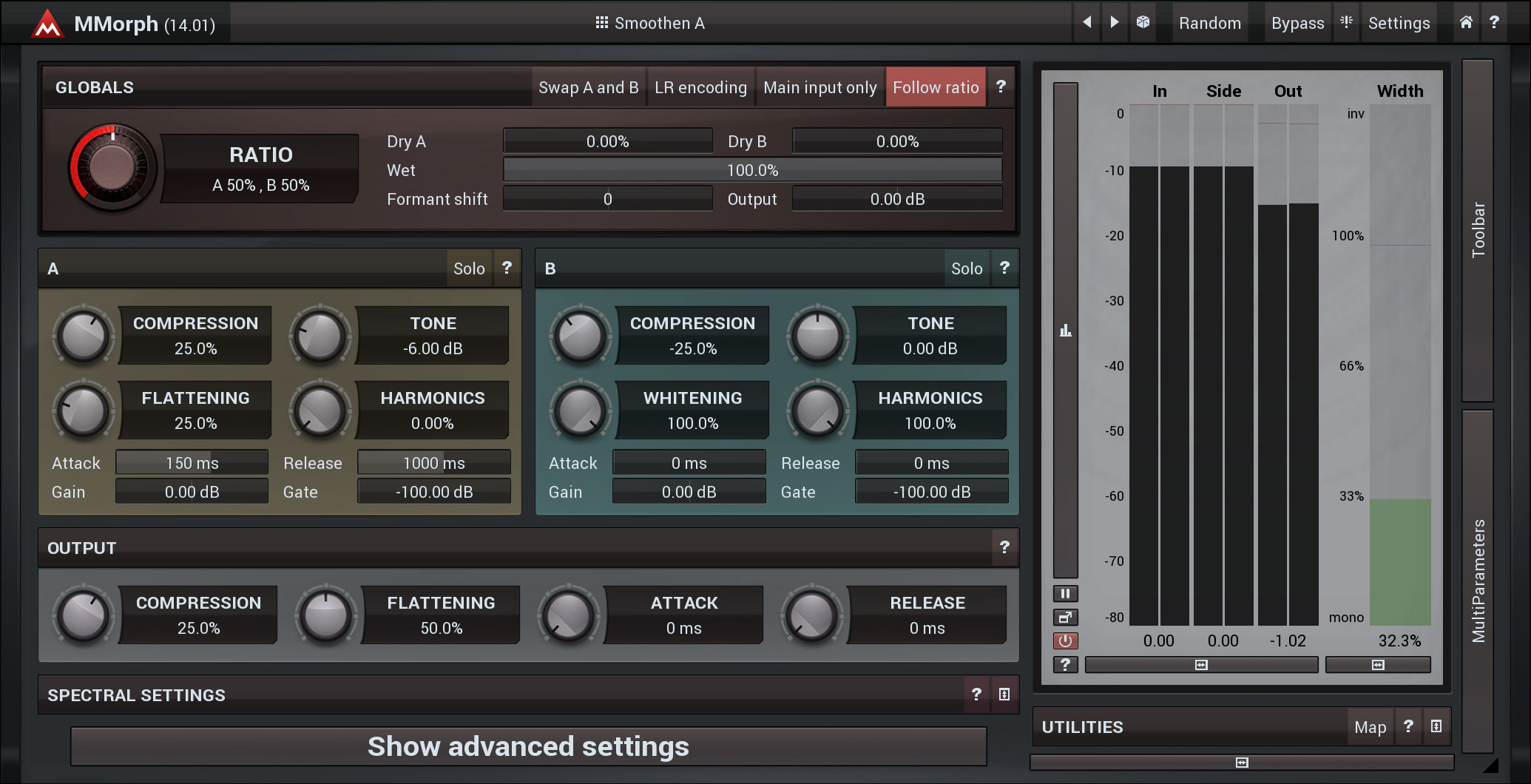
Task: Open the meter help question mark
Action: (x=1066, y=664)
